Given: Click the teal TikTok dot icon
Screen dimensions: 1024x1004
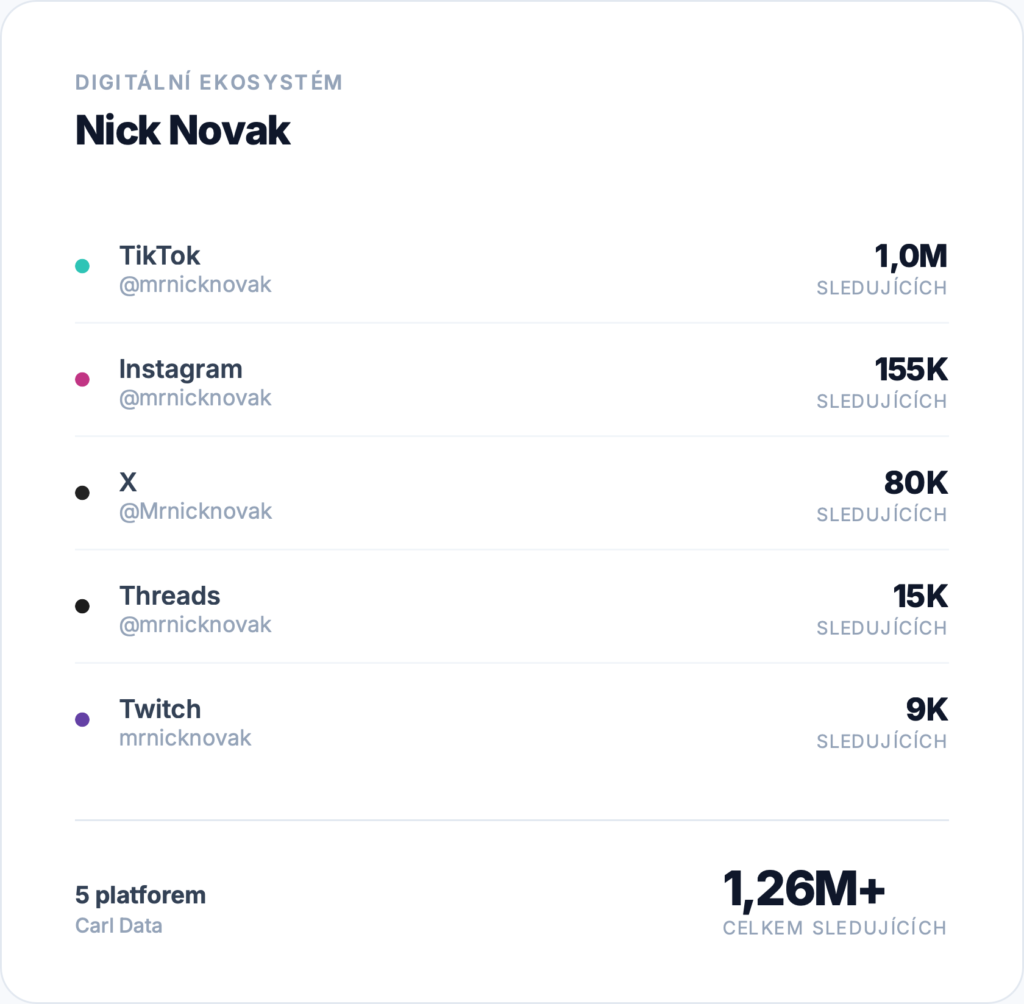Looking at the screenshot, I should (82, 266).
